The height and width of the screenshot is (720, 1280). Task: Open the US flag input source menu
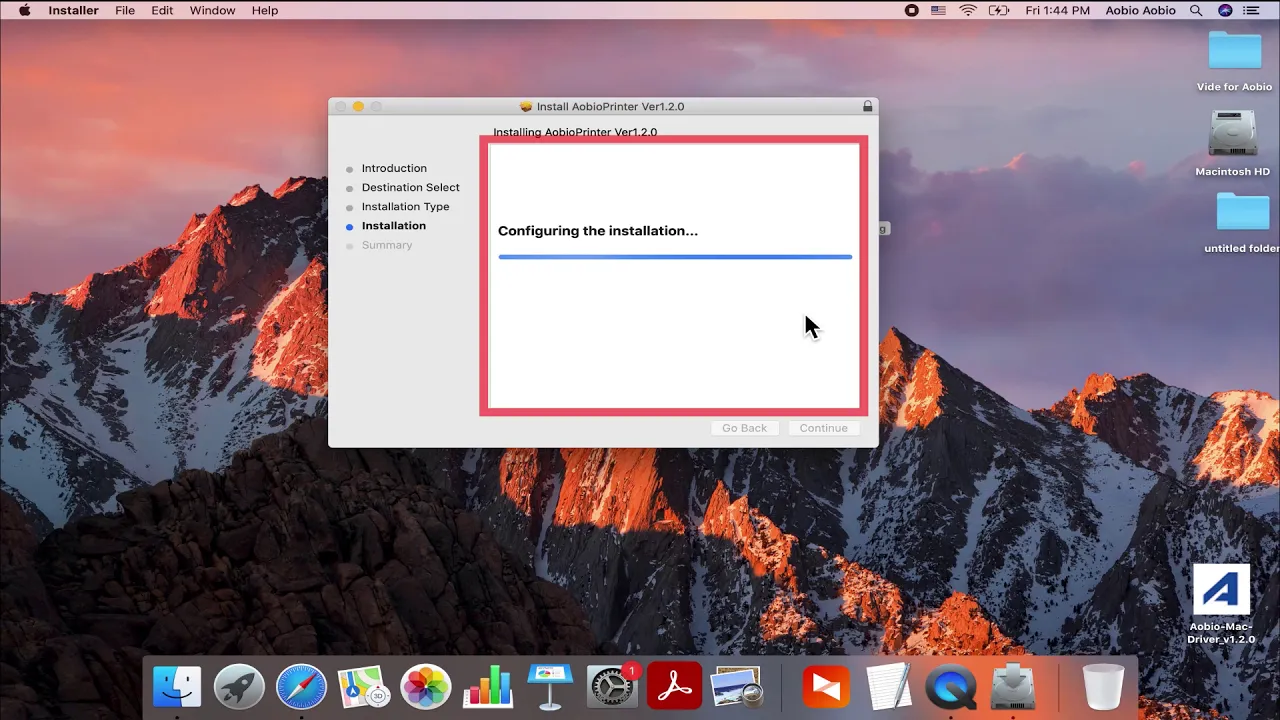[939, 10]
